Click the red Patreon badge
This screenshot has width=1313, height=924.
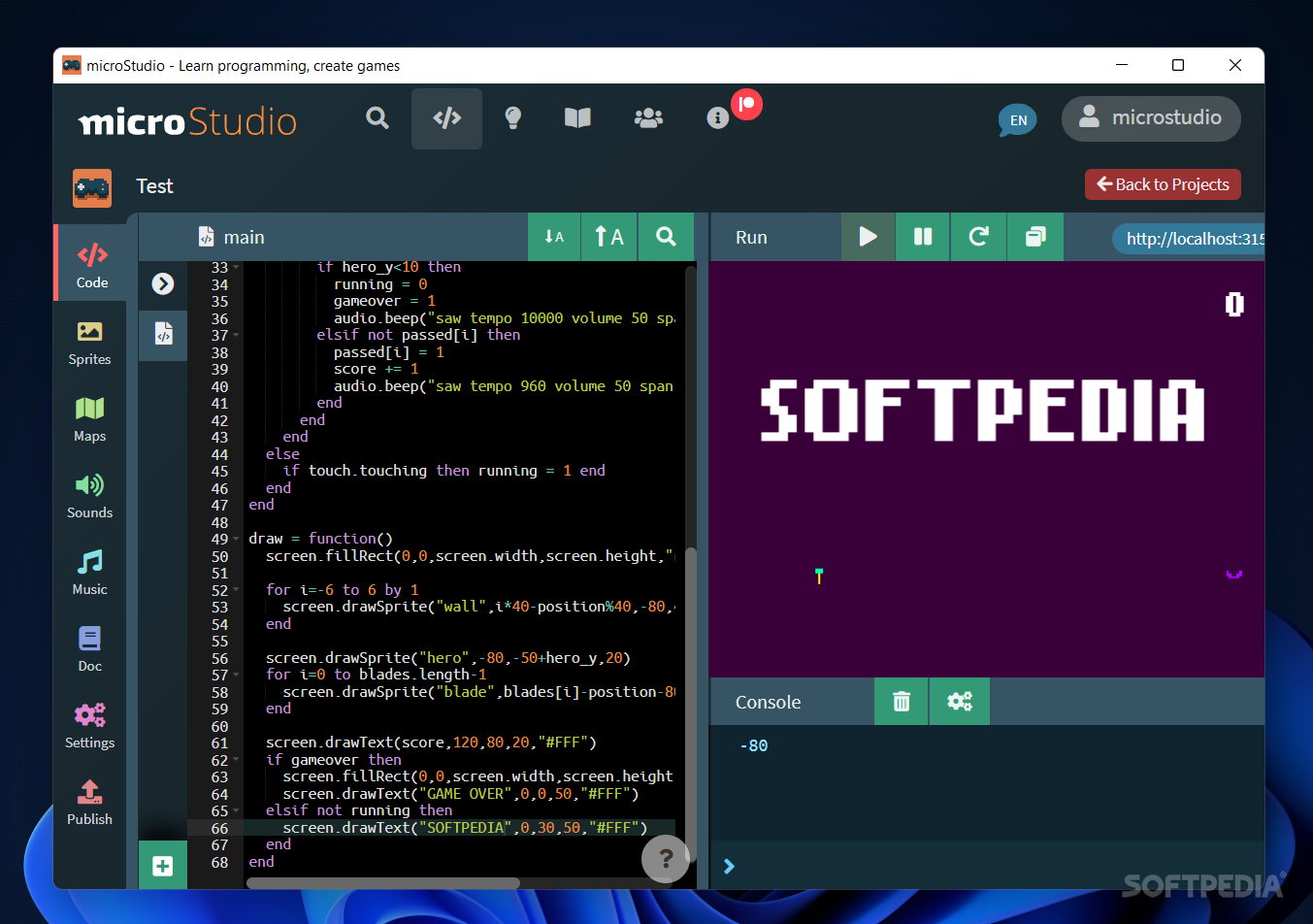coord(746,104)
